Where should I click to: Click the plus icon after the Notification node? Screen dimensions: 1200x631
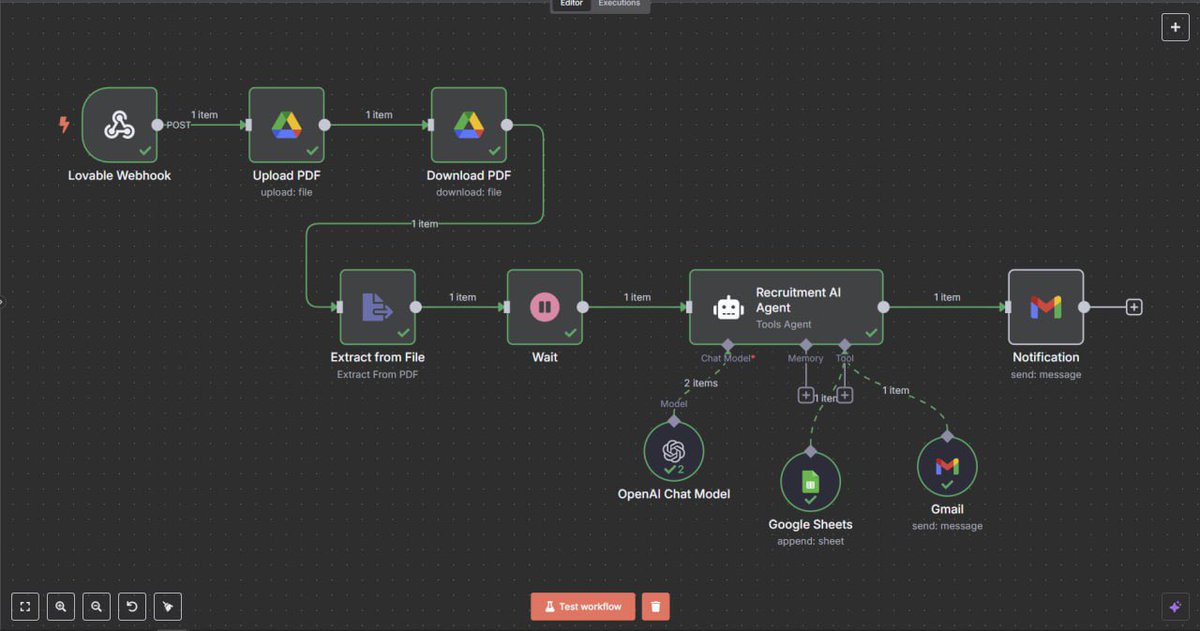click(1133, 307)
